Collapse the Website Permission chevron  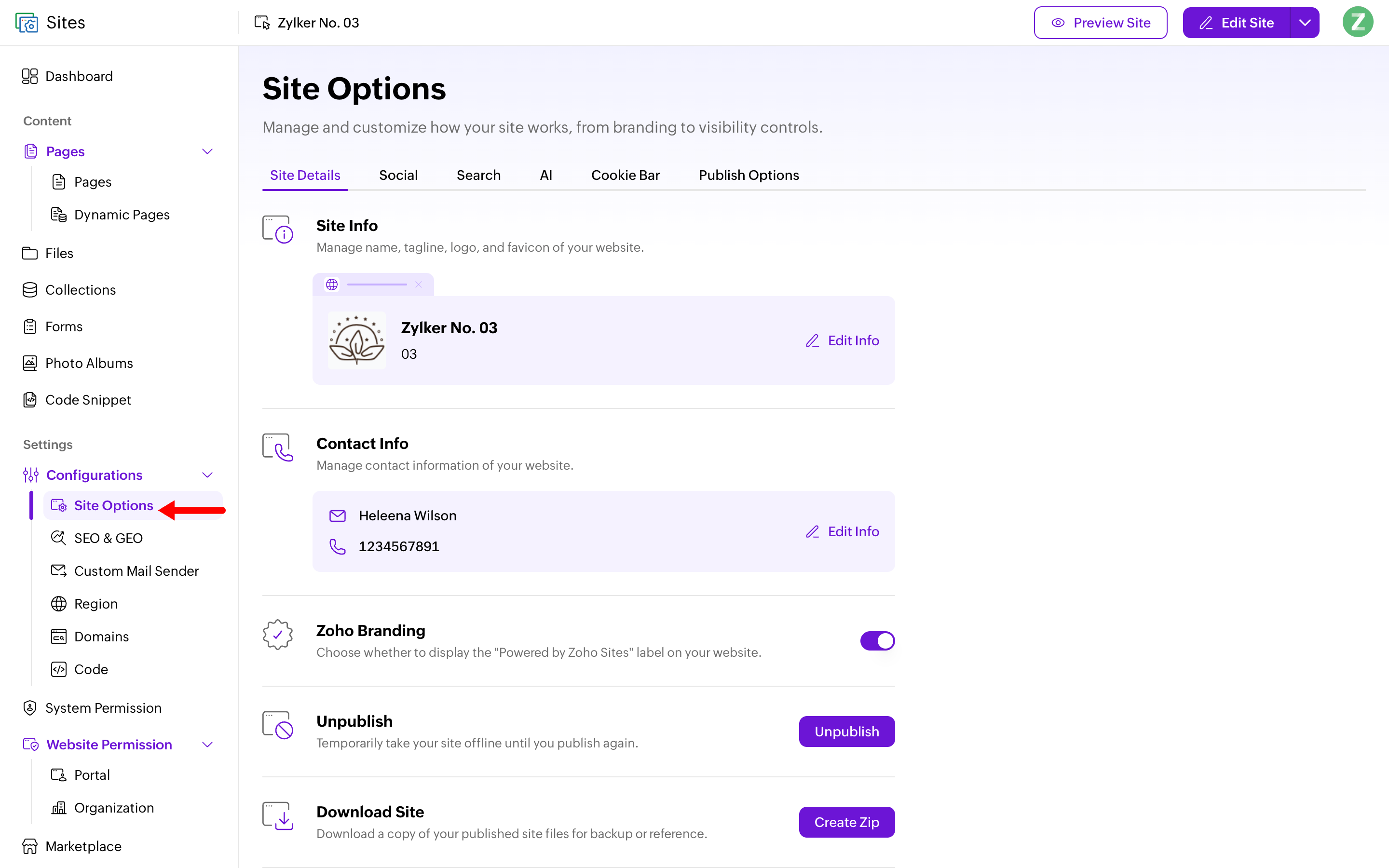(208, 745)
